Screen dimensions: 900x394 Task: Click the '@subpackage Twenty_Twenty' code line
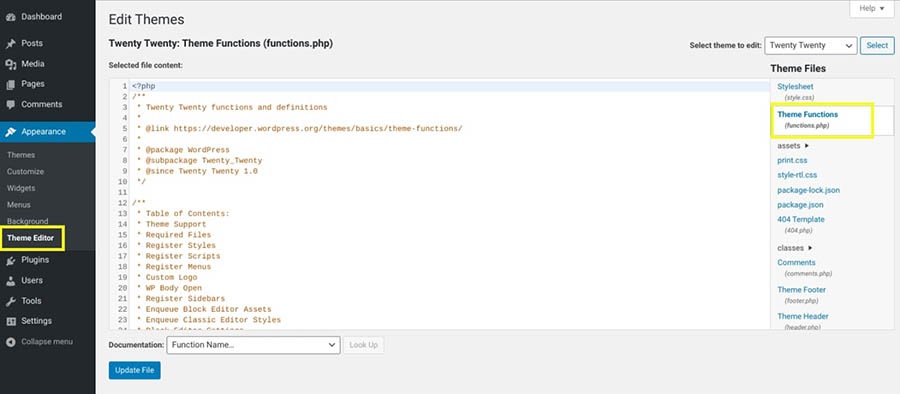[x=199, y=161]
